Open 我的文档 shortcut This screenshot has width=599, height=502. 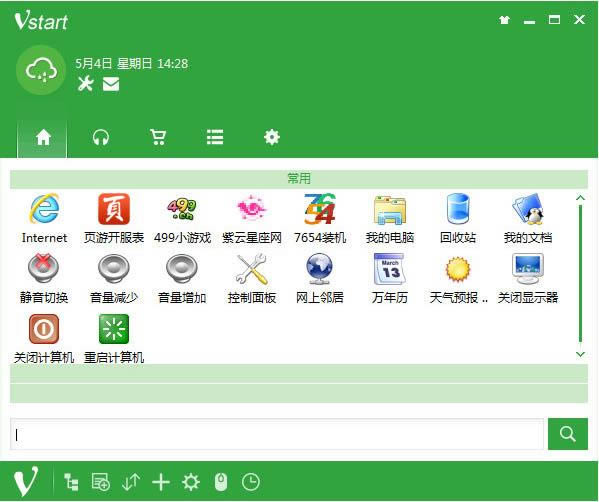click(x=528, y=218)
